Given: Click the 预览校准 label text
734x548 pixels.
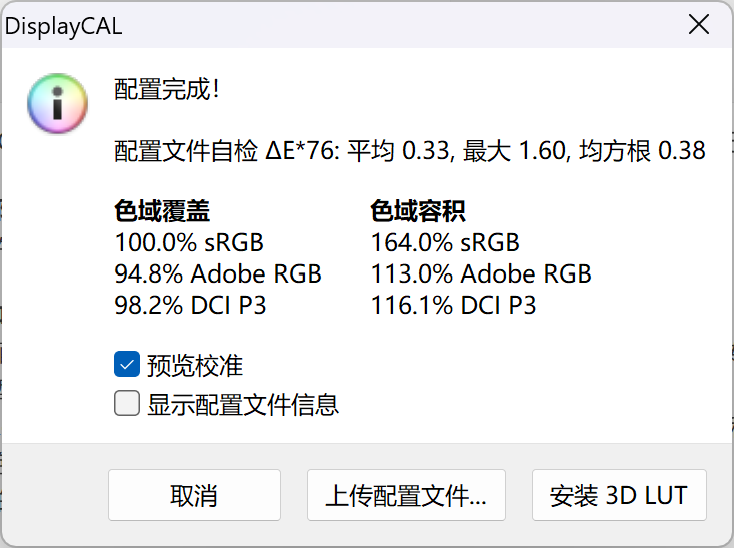Looking at the screenshot, I should tap(195, 365).
